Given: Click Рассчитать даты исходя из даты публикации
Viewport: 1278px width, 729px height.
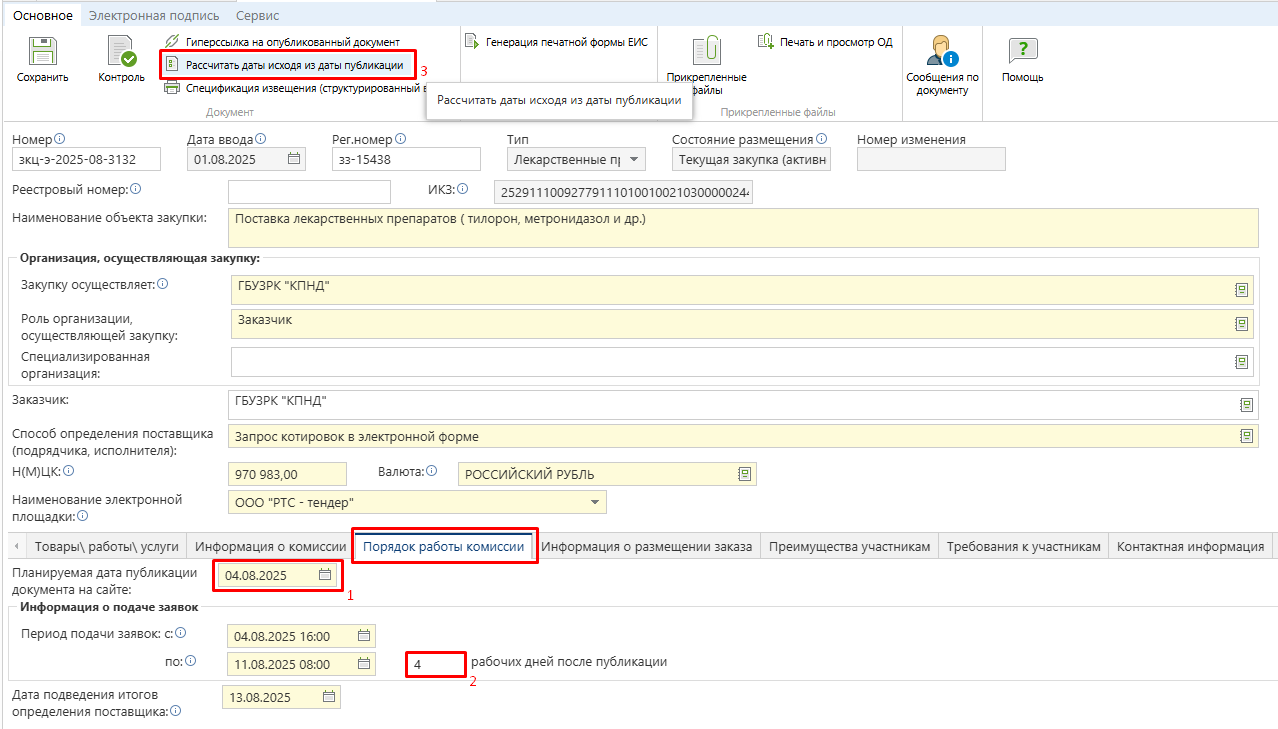Looking at the screenshot, I should [x=285, y=65].
